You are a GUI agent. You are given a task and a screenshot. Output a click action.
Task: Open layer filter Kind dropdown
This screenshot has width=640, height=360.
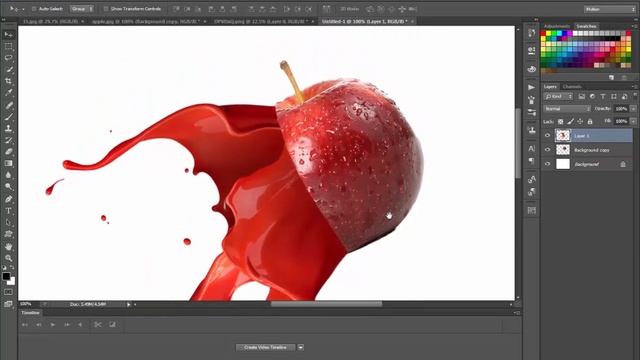(x=558, y=97)
